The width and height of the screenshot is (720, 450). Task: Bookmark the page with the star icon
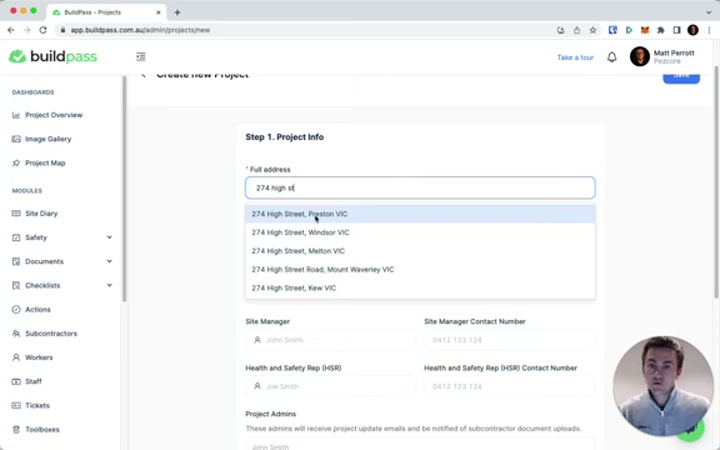593,30
